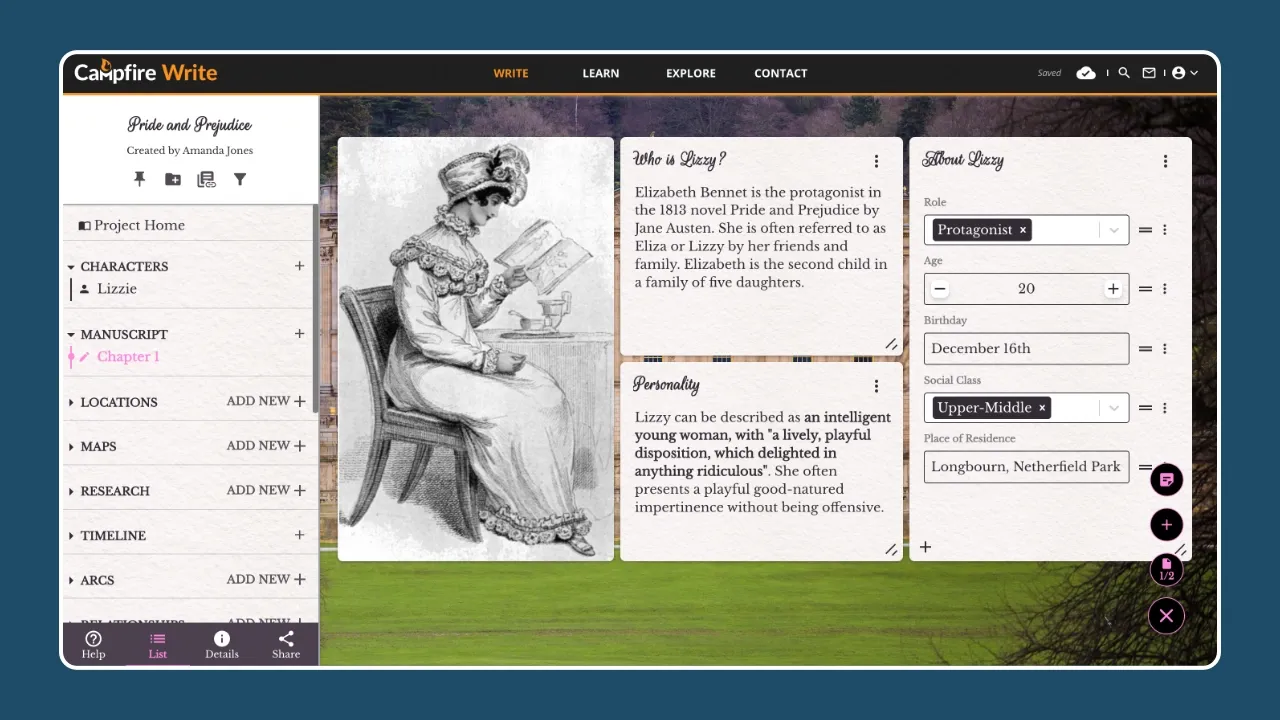Close the floating menu with X button
This screenshot has width=1280, height=720.
pyautogui.click(x=1166, y=616)
